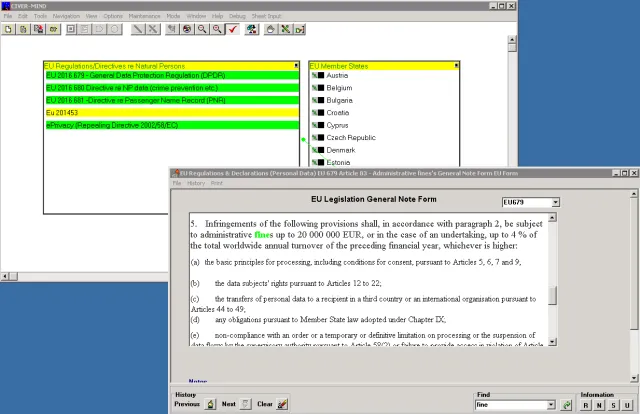Image resolution: width=640 pixels, height=414 pixels.
Task: Click the N information button
Action: [x=599, y=405]
